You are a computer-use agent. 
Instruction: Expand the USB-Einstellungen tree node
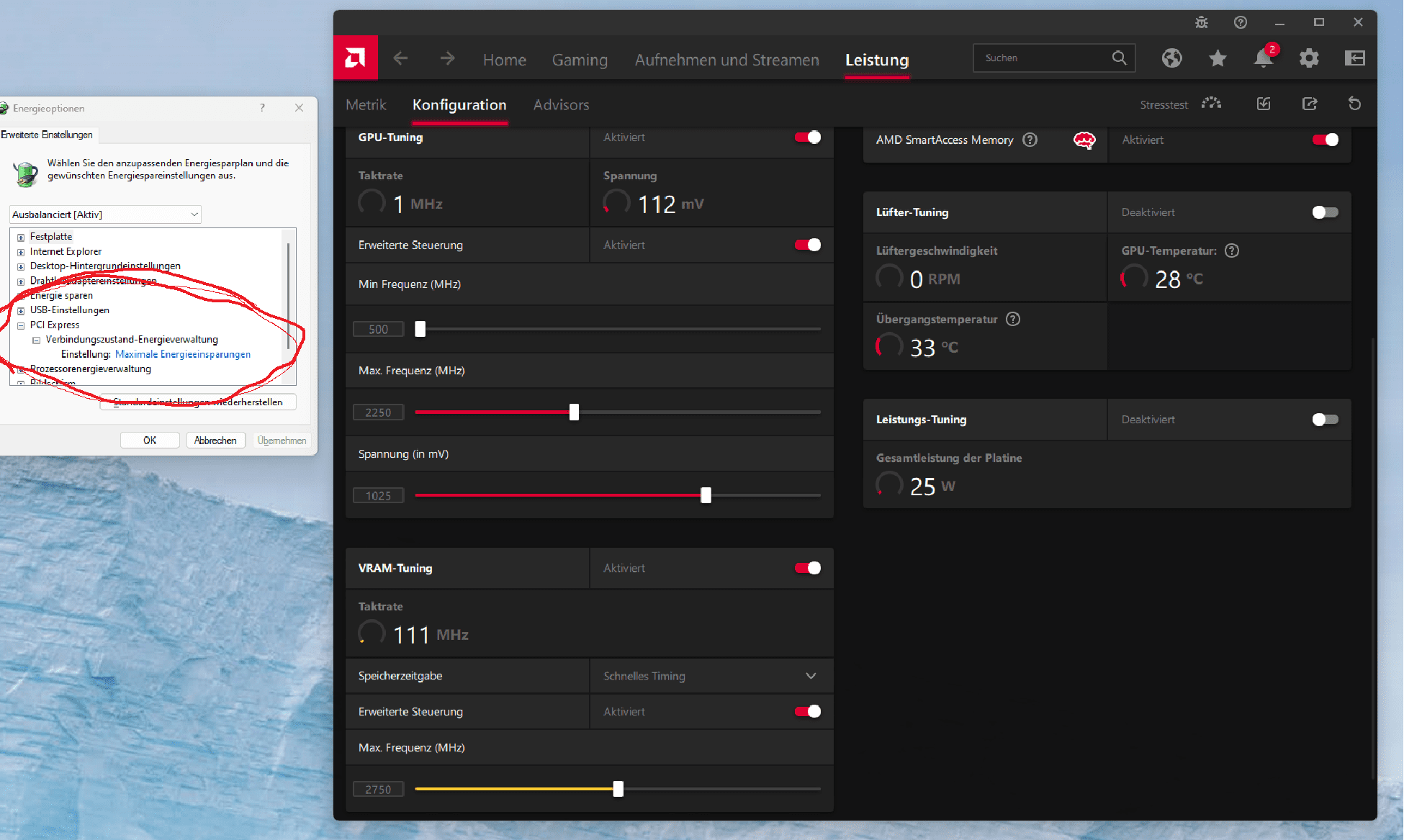tap(21, 311)
